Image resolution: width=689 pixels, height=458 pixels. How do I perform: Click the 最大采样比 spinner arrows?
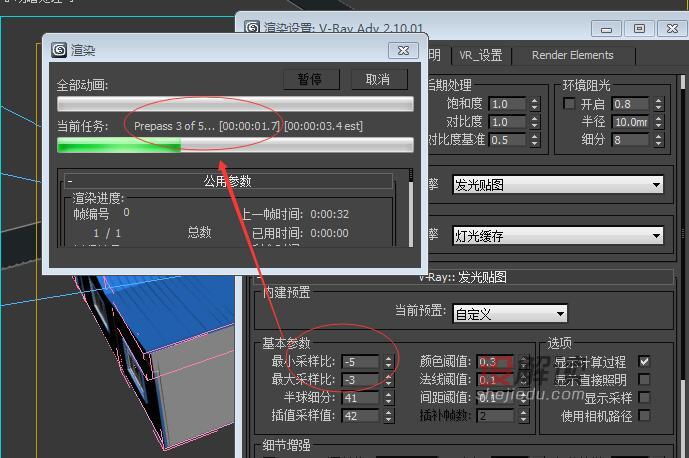(388, 380)
